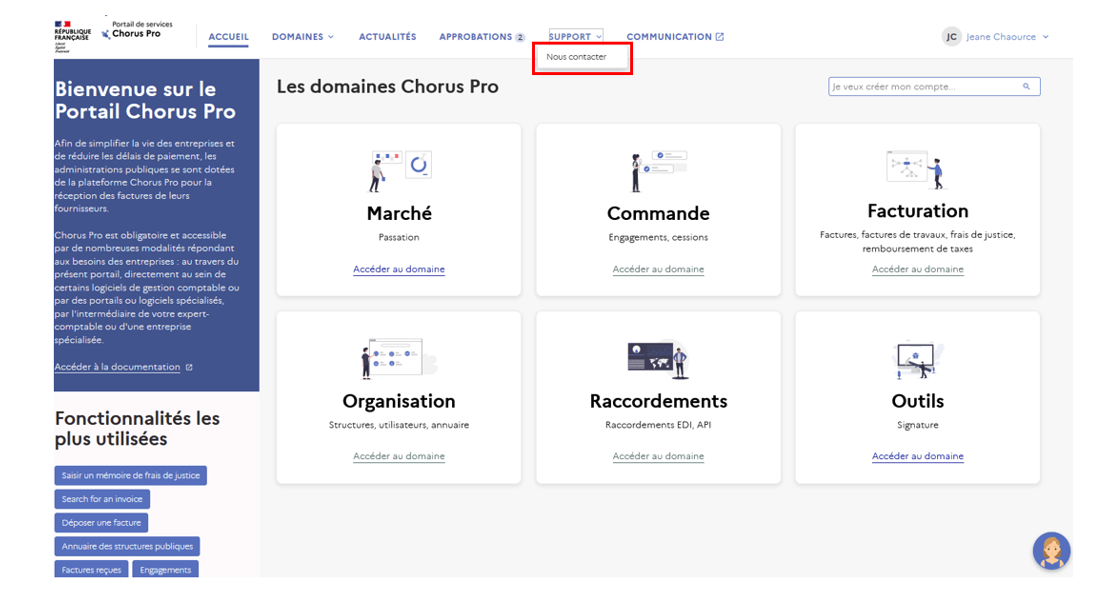The width and height of the screenshot is (1105, 593).
Task: Open the Communication menu link
Action: [x=669, y=37]
